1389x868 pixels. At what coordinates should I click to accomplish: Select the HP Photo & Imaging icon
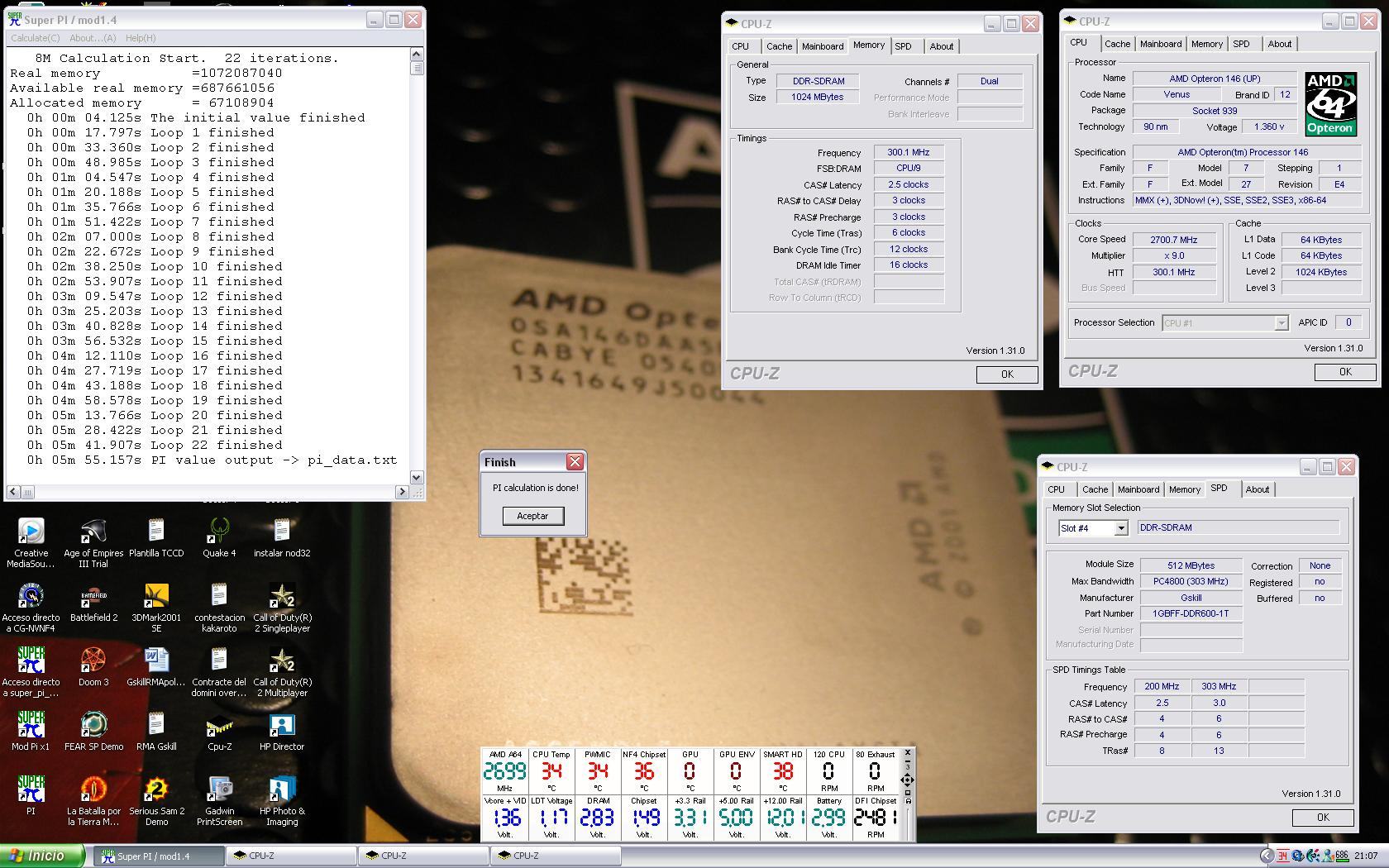click(x=282, y=789)
